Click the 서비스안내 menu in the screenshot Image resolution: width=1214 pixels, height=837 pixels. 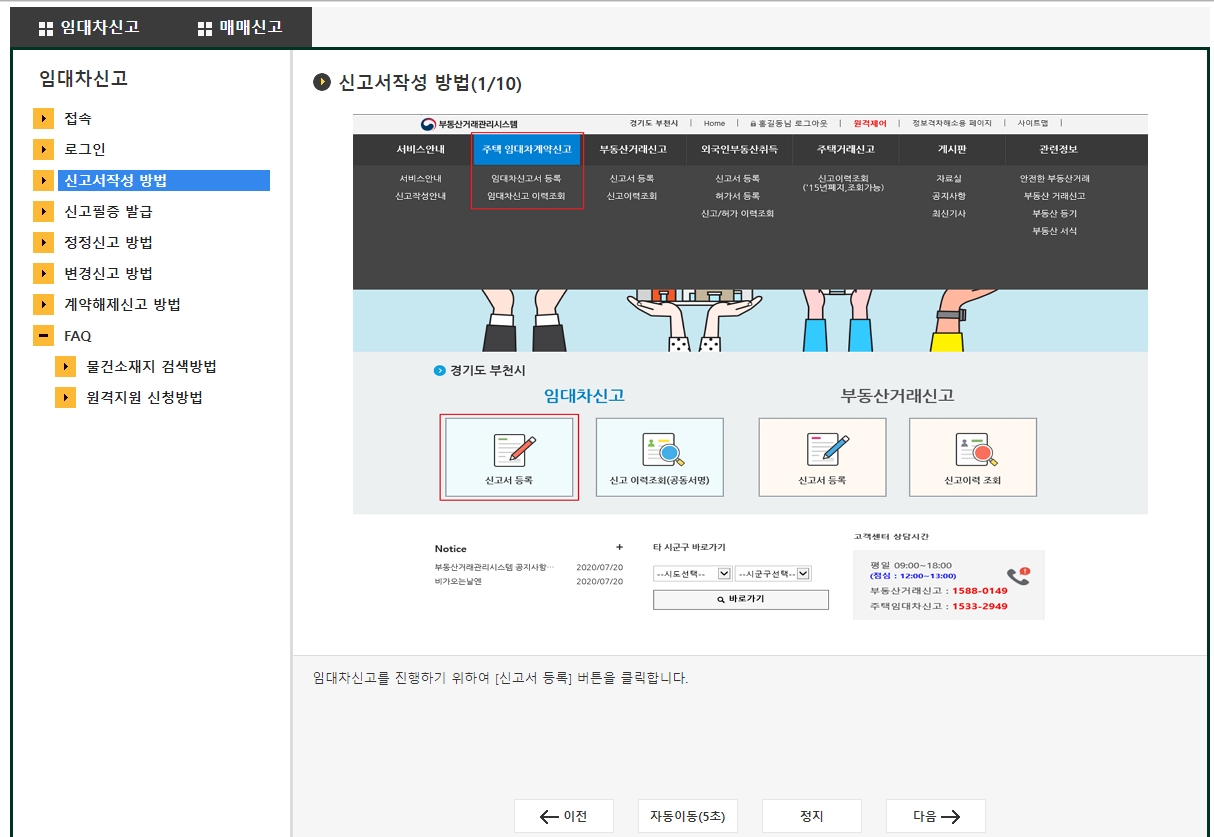coord(420,149)
